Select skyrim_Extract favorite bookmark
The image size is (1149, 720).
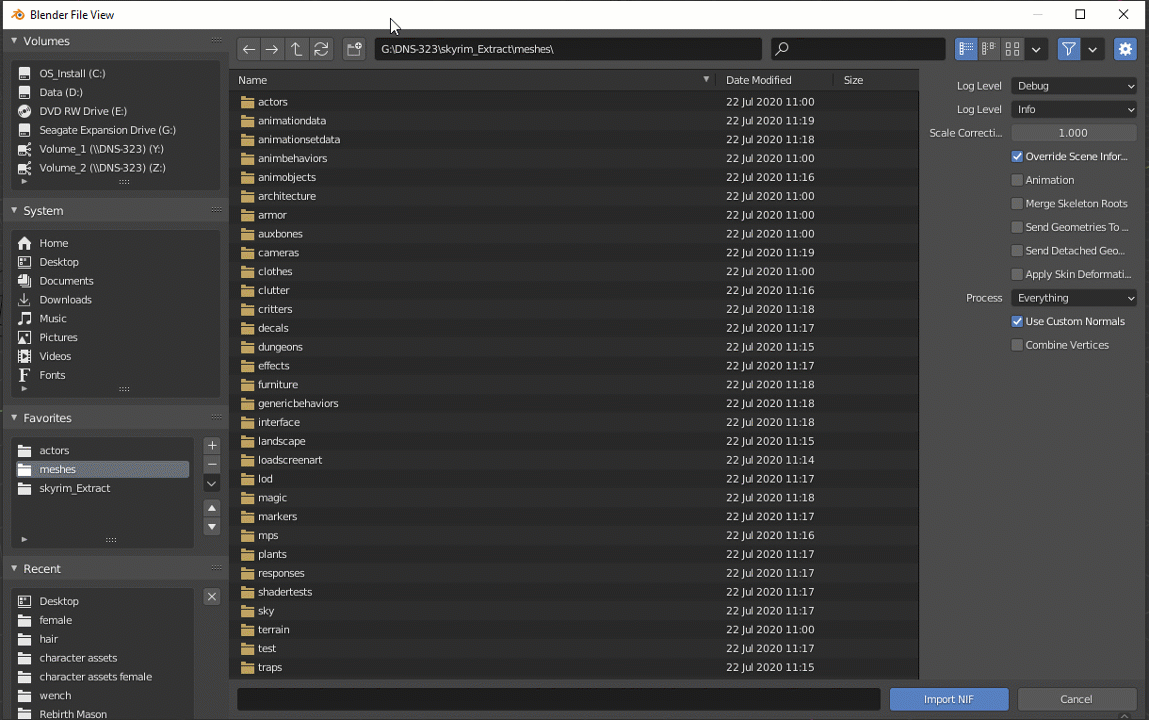pyautogui.click(x=103, y=489)
